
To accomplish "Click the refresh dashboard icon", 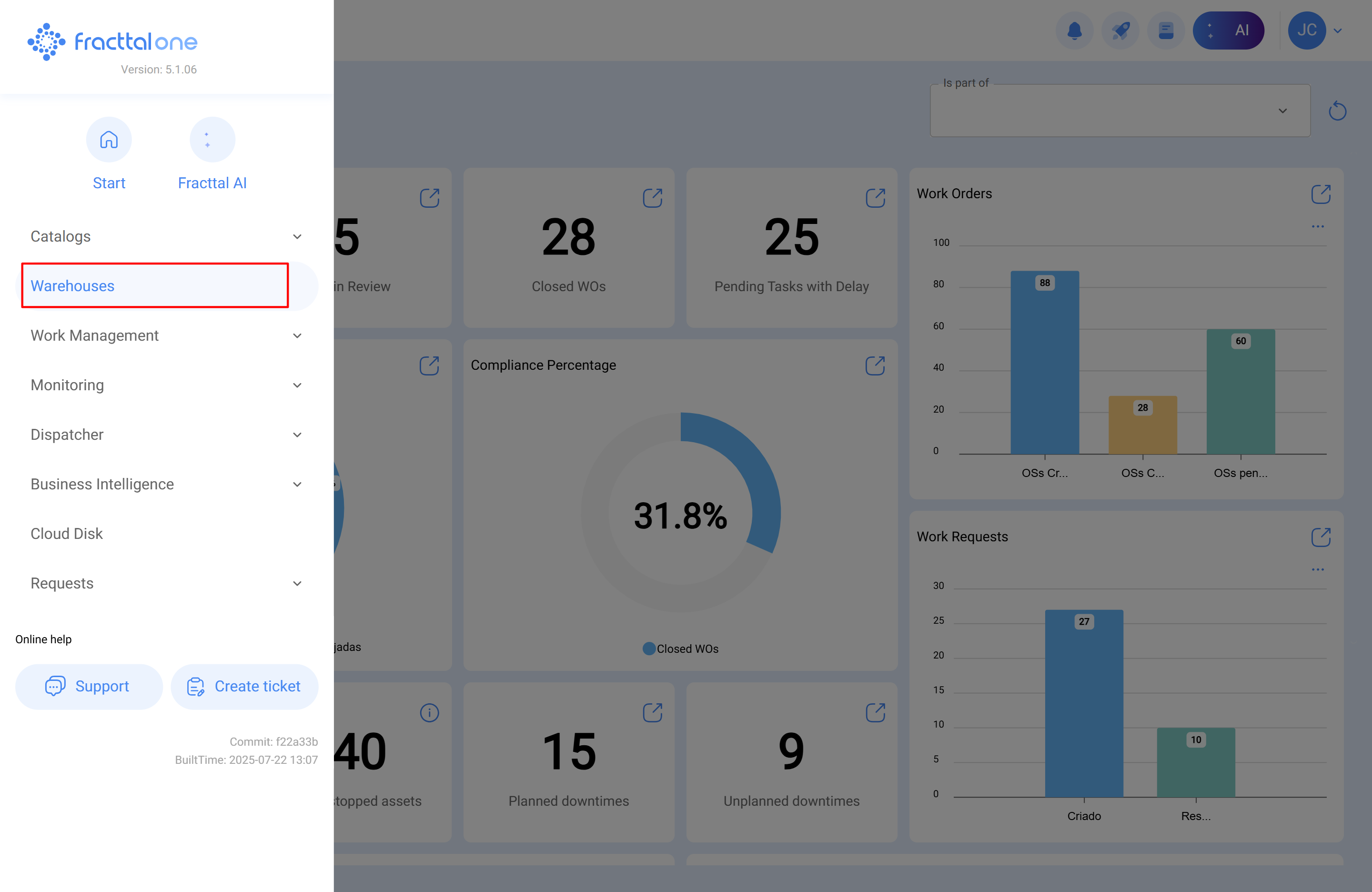I will 1337,111.
